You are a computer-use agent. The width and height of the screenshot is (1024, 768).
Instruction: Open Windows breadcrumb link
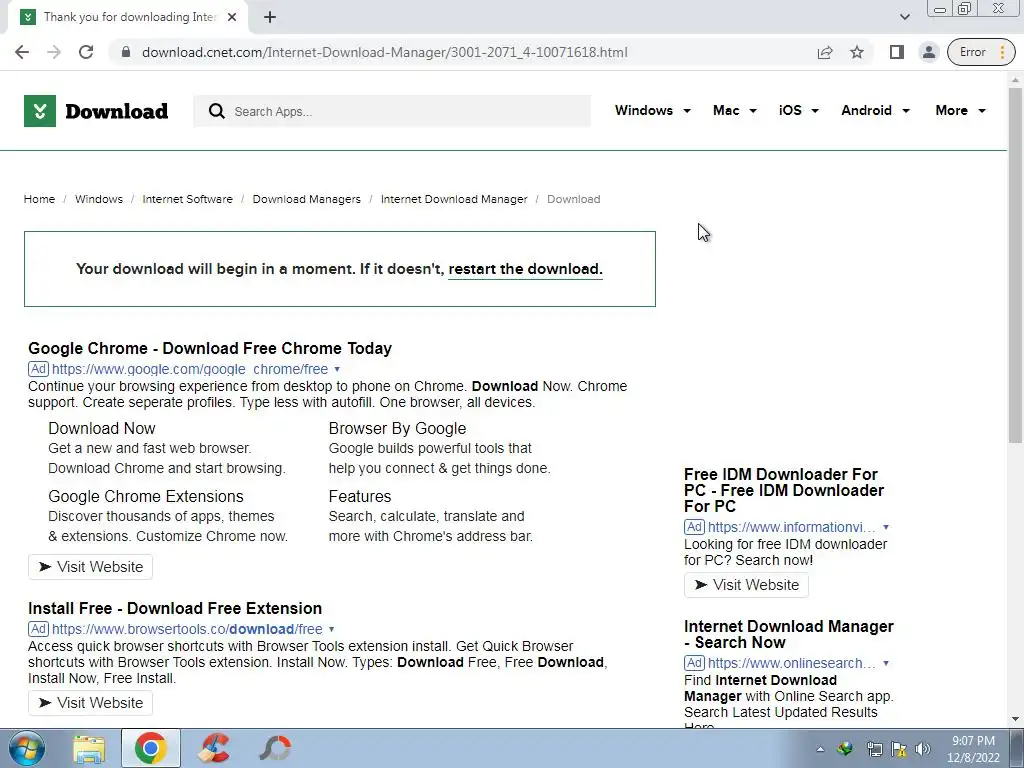pyautogui.click(x=99, y=199)
